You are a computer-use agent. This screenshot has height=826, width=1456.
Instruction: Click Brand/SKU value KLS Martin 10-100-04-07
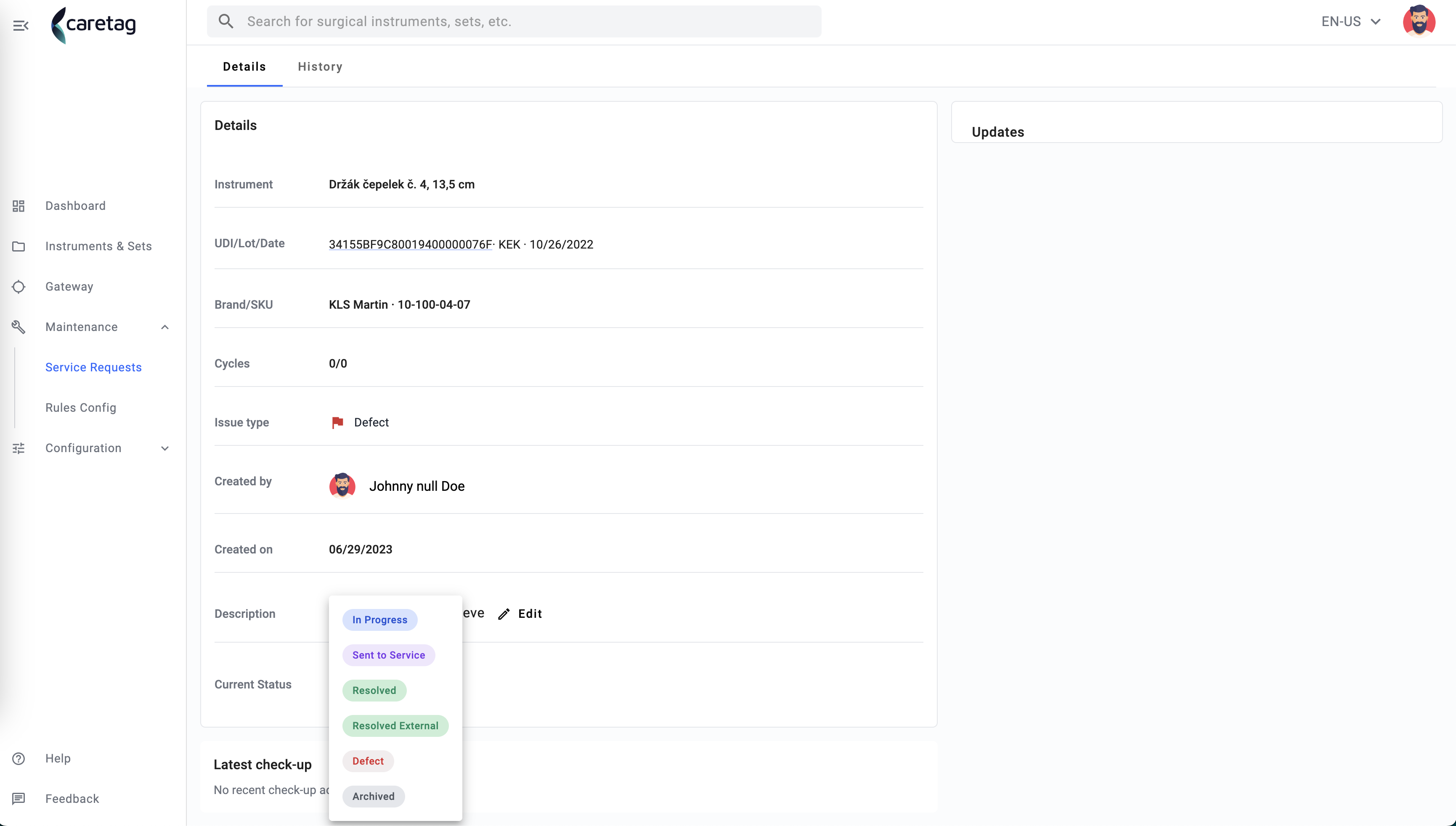pos(400,304)
